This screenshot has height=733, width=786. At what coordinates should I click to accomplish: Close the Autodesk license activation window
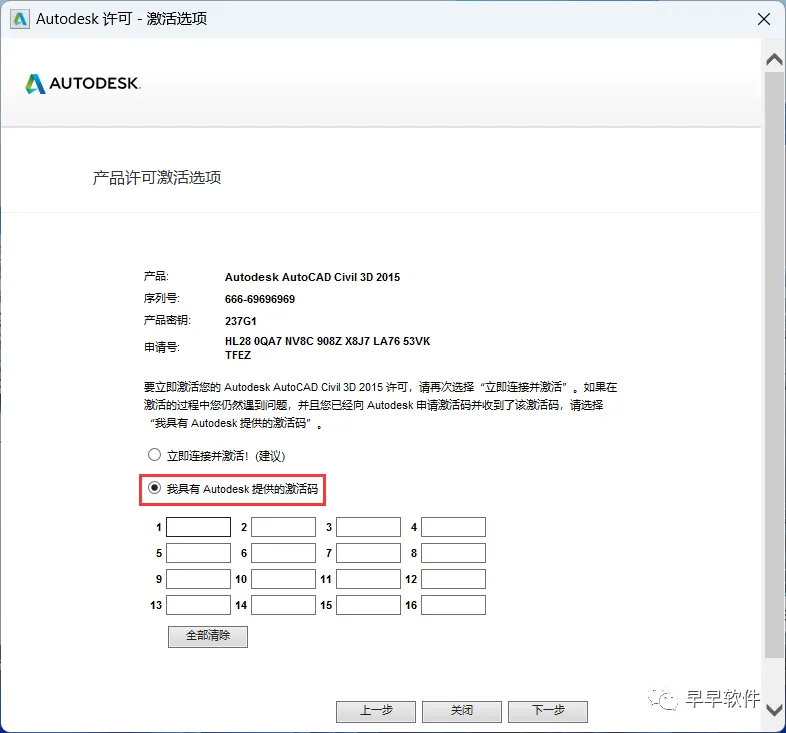click(x=764, y=19)
